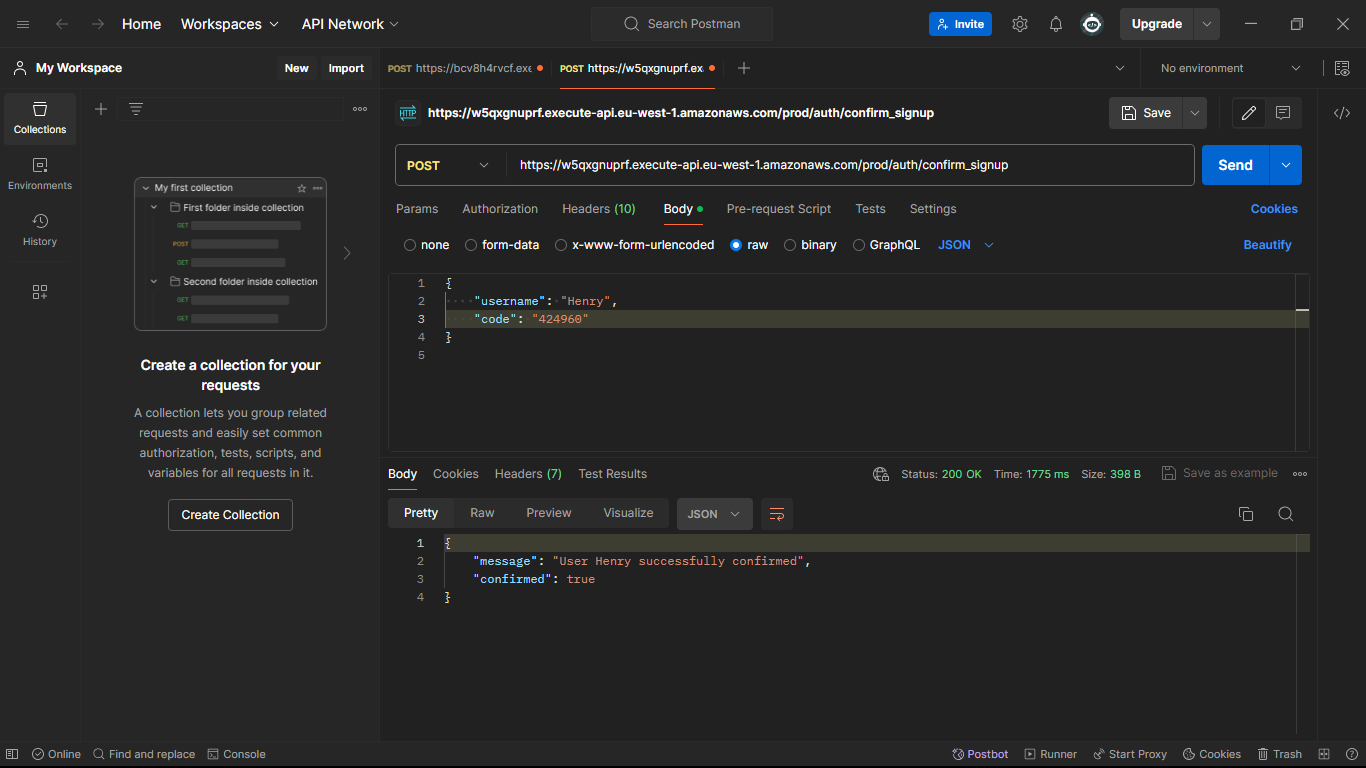This screenshot has width=1366, height=768.
Task: Expand the API Network dropdown
Action: click(x=350, y=24)
